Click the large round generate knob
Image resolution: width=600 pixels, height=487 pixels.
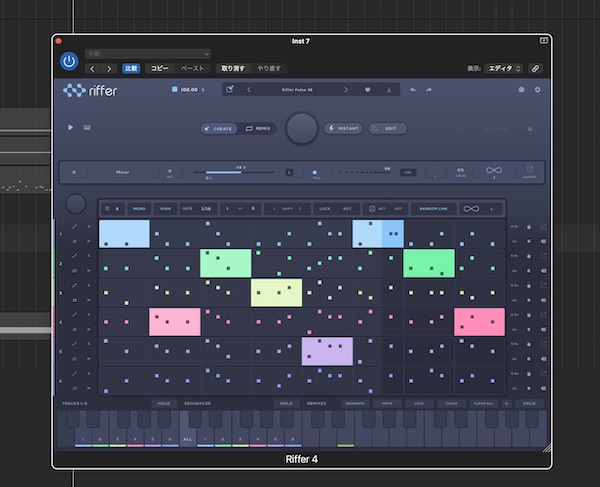[x=302, y=128]
